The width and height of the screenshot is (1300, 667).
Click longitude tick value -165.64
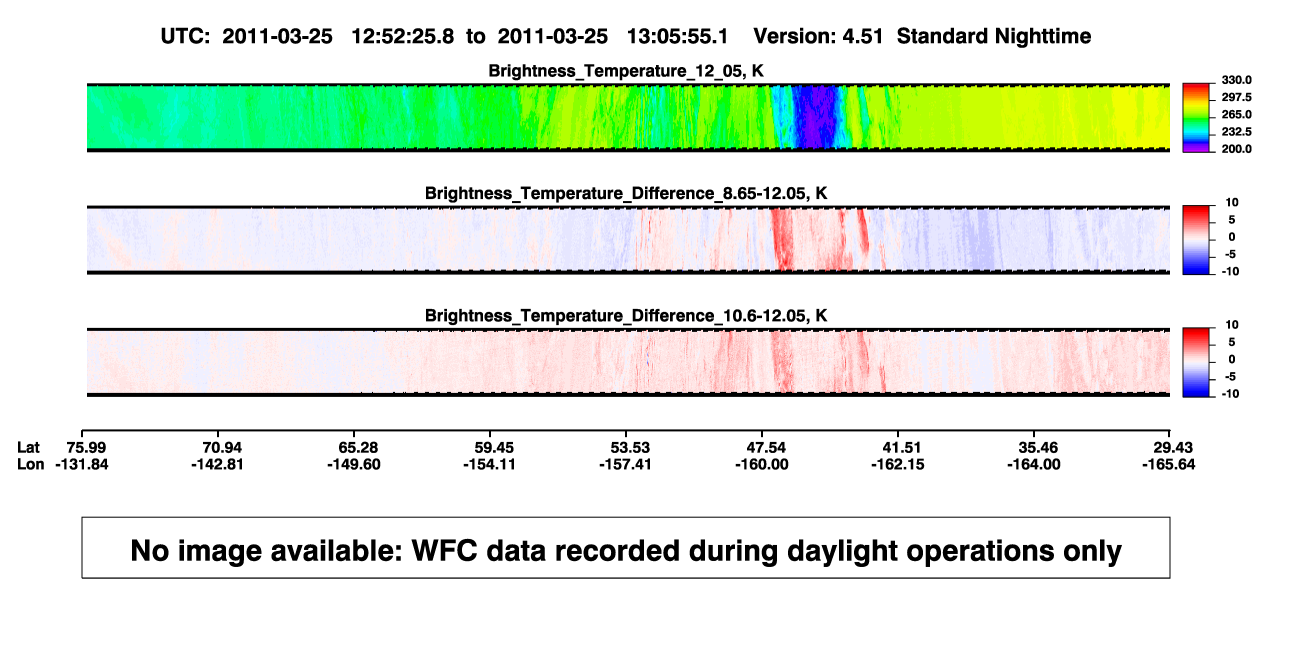point(1171,464)
